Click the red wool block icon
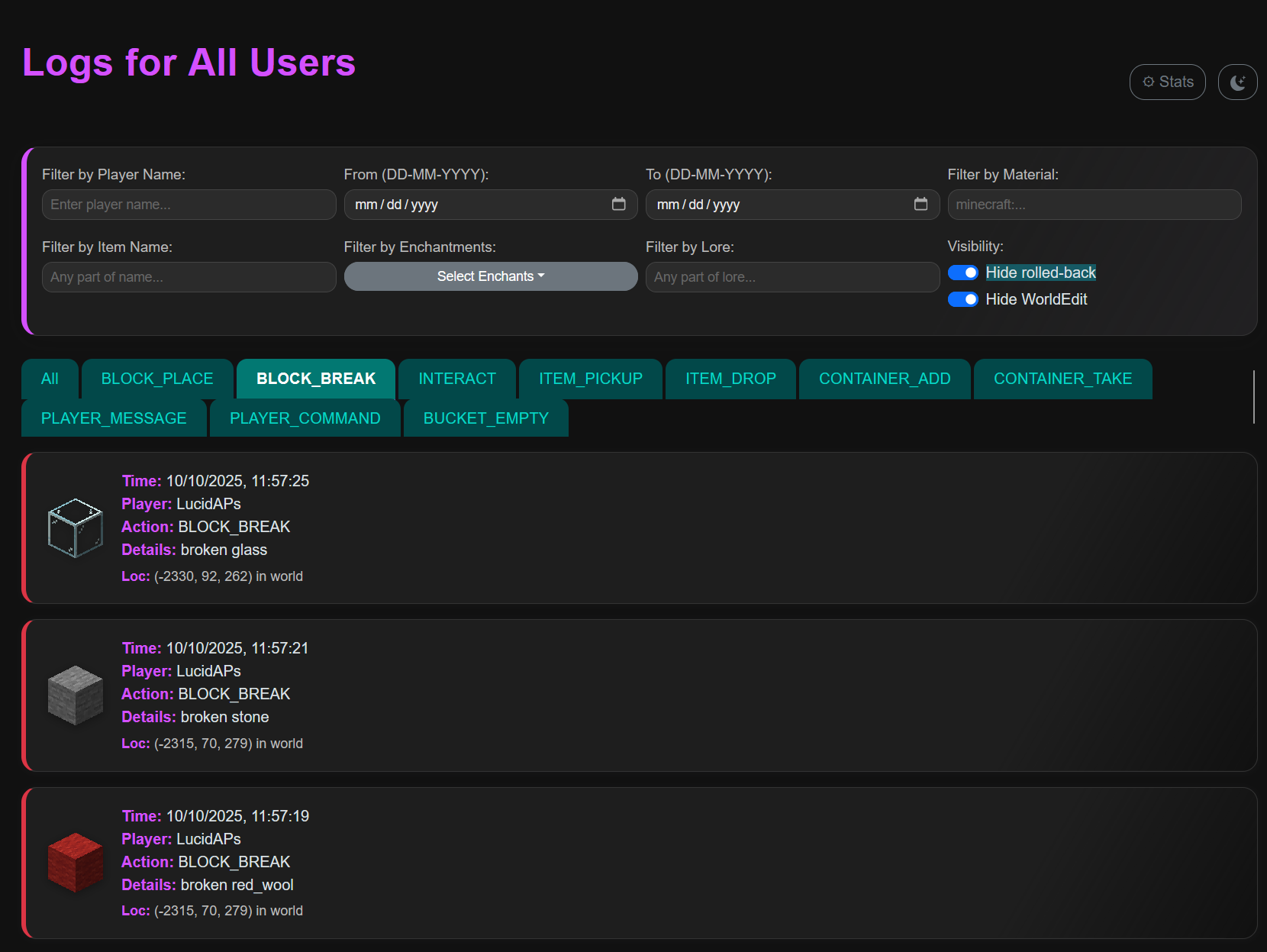The width and height of the screenshot is (1267, 952). click(75, 862)
